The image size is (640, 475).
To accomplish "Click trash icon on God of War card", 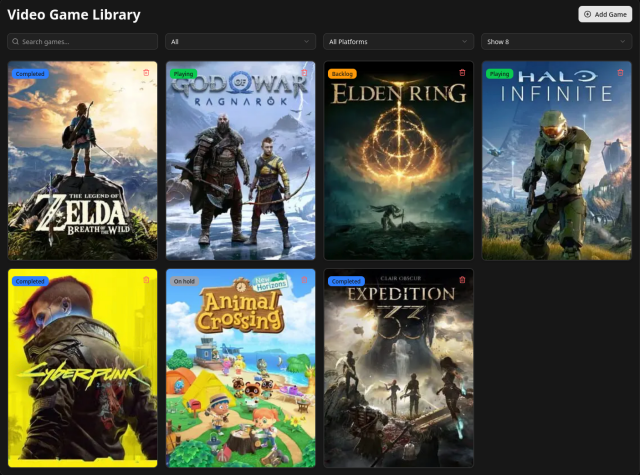I will click(x=304, y=73).
